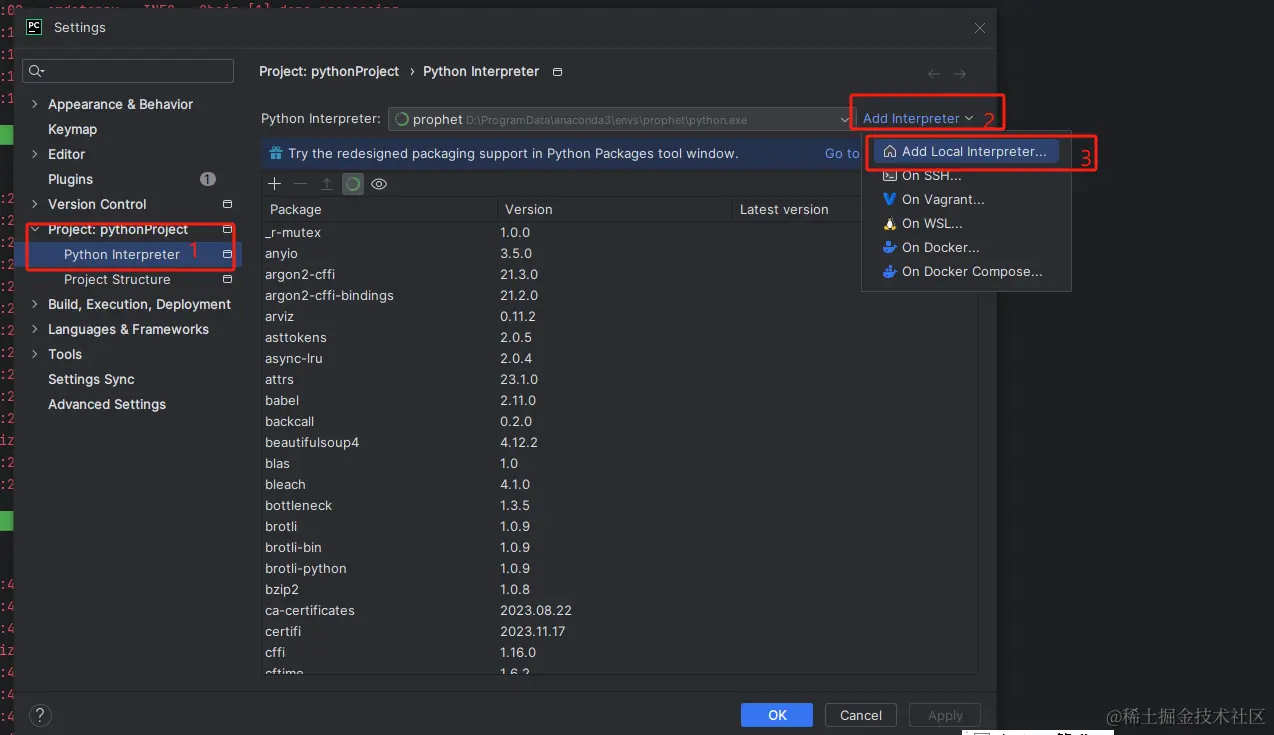This screenshot has width=1274, height=735.
Task: Click the forward arrow in the breadcrumb bar
Action: tap(959, 72)
